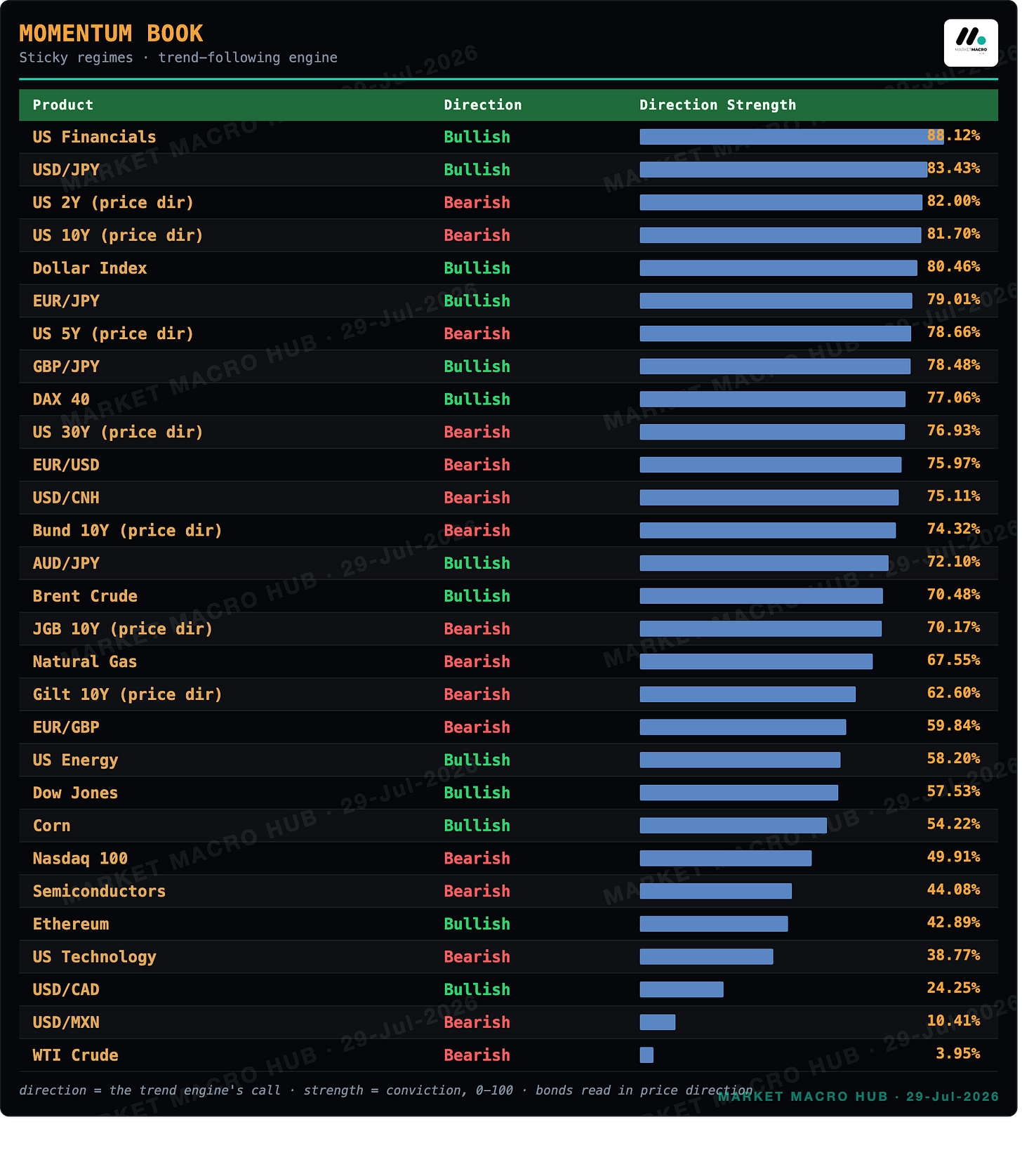1022x1176 pixels.
Task: Click the Bearish cell for US 30Y
Action: click(x=477, y=432)
